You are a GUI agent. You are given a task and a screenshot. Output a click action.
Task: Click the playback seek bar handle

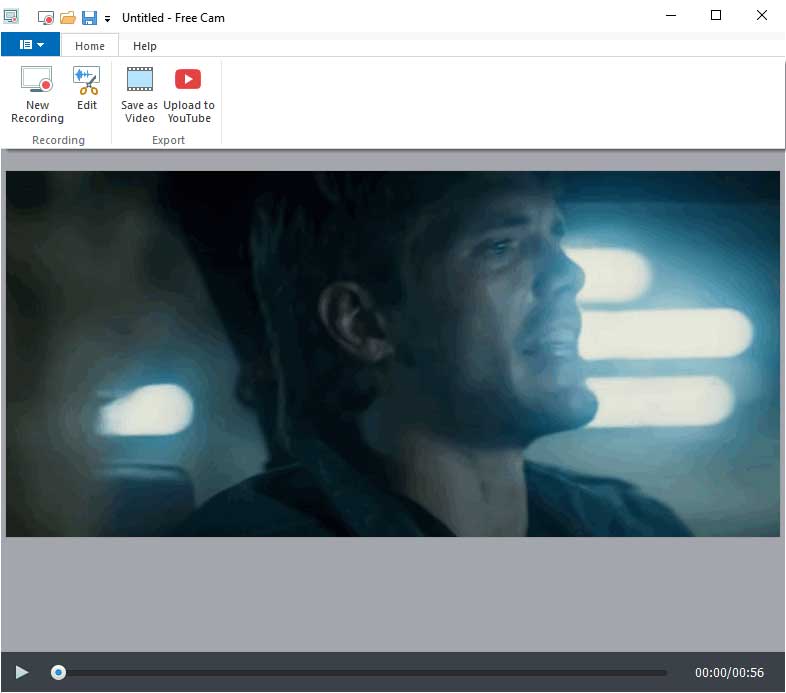pyautogui.click(x=59, y=673)
